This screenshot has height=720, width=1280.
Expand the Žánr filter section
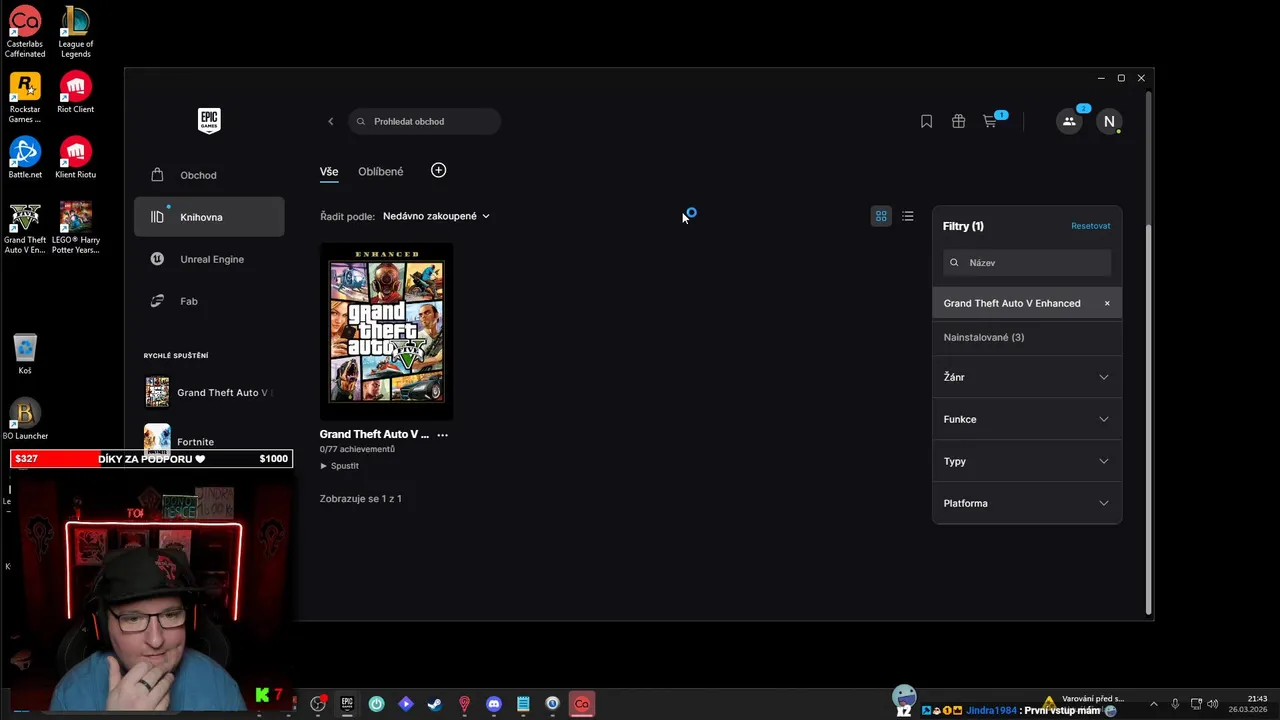point(1027,377)
